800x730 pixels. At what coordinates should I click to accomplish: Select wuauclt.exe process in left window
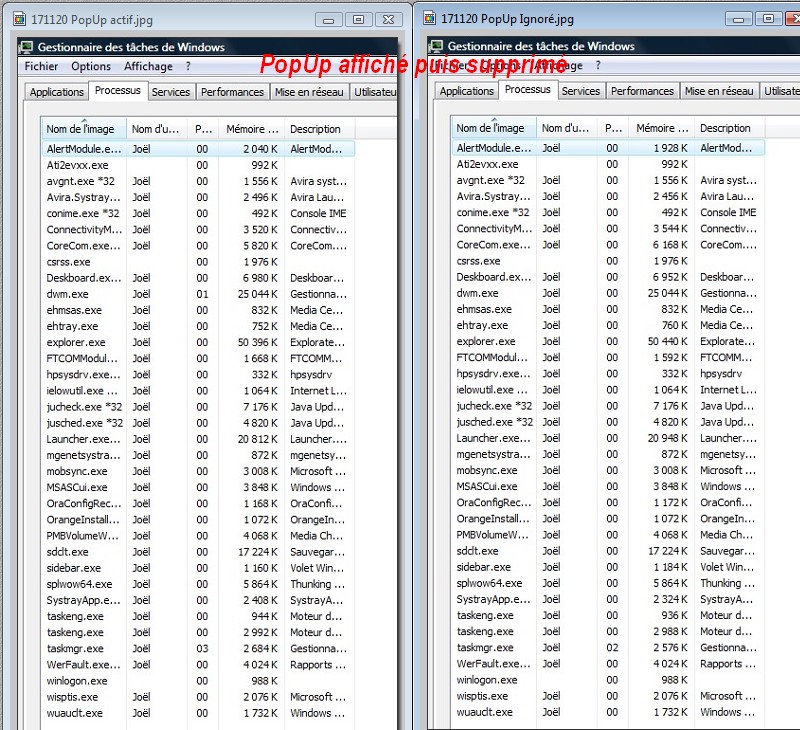tap(198, 713)
